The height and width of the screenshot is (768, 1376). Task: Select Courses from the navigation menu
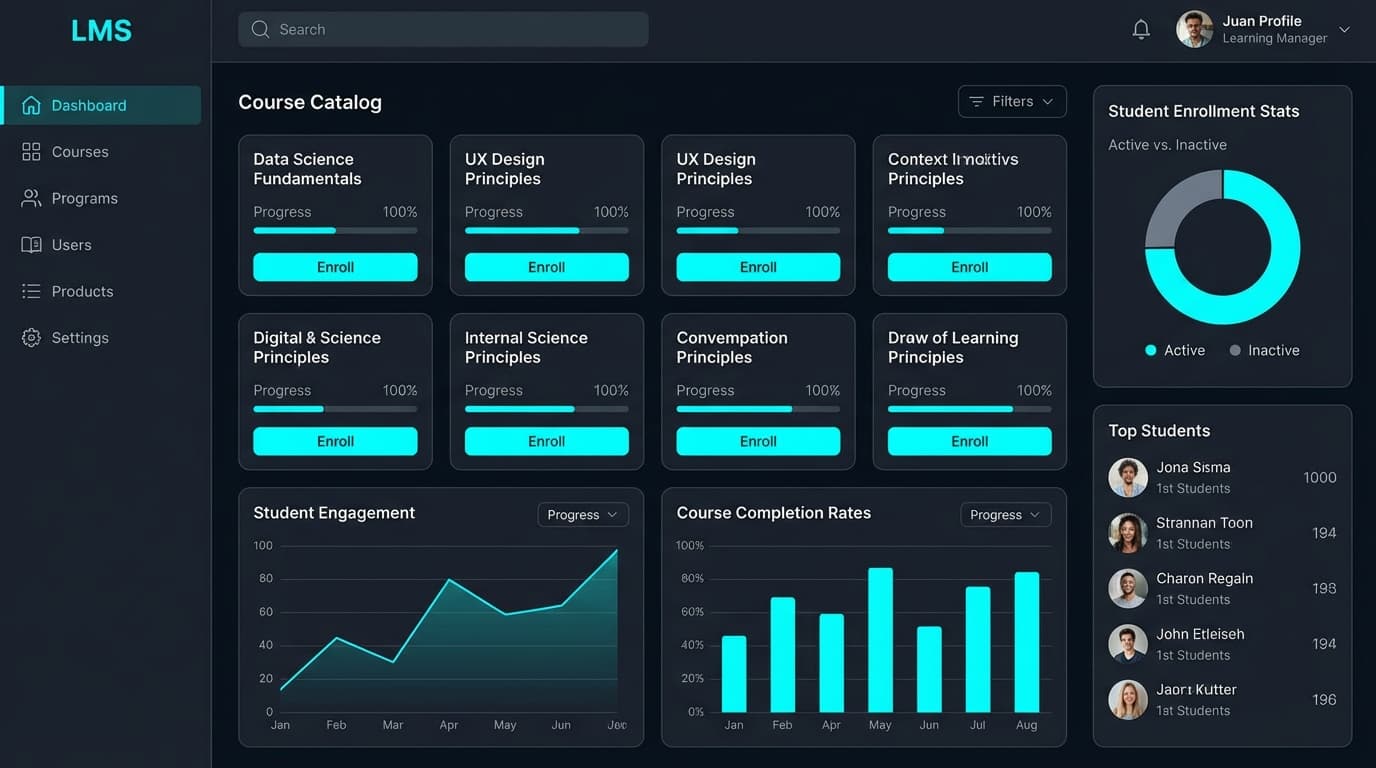[x=80, y=151]
